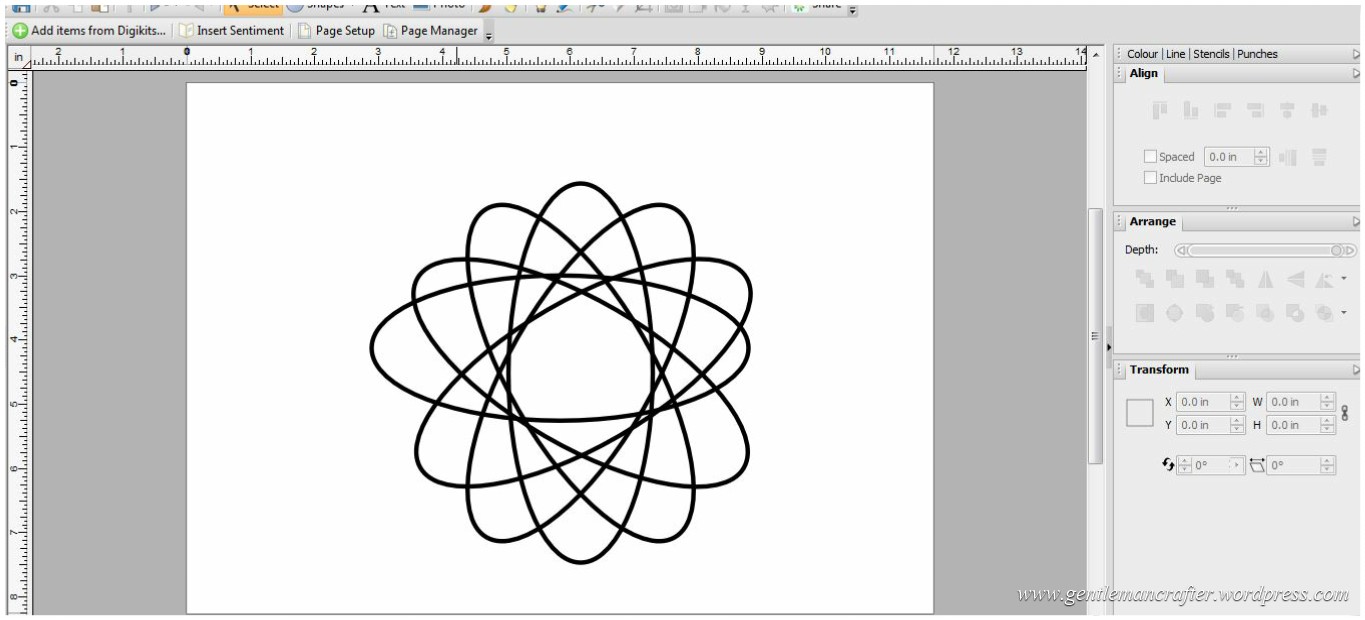Click the flip vertical icon in Arrange

click(x=1295, y=280)
